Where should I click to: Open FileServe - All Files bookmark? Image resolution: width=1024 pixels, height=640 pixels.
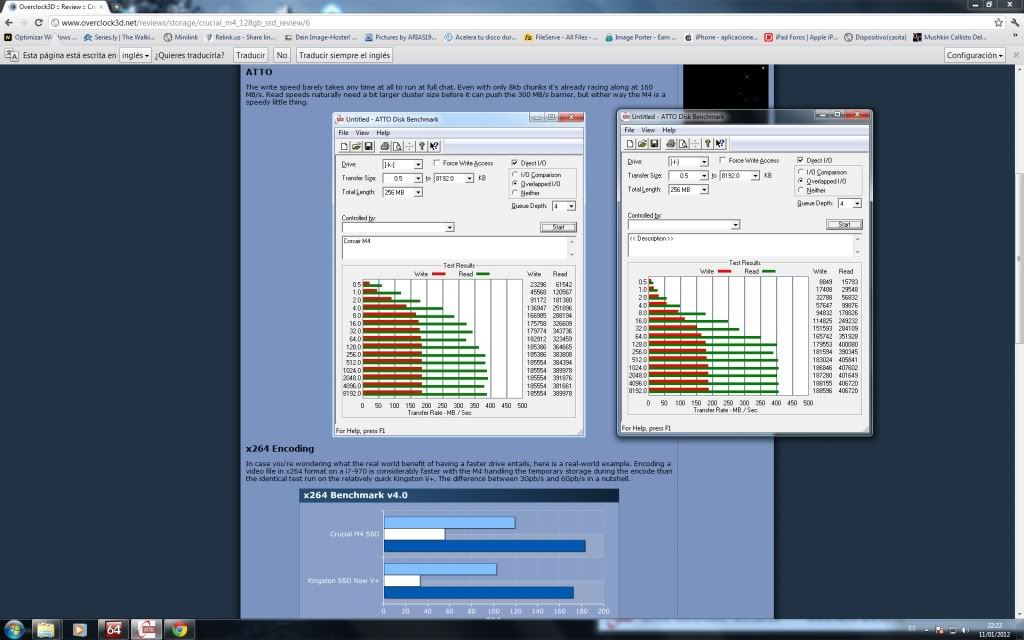click(x=561, y=37)
